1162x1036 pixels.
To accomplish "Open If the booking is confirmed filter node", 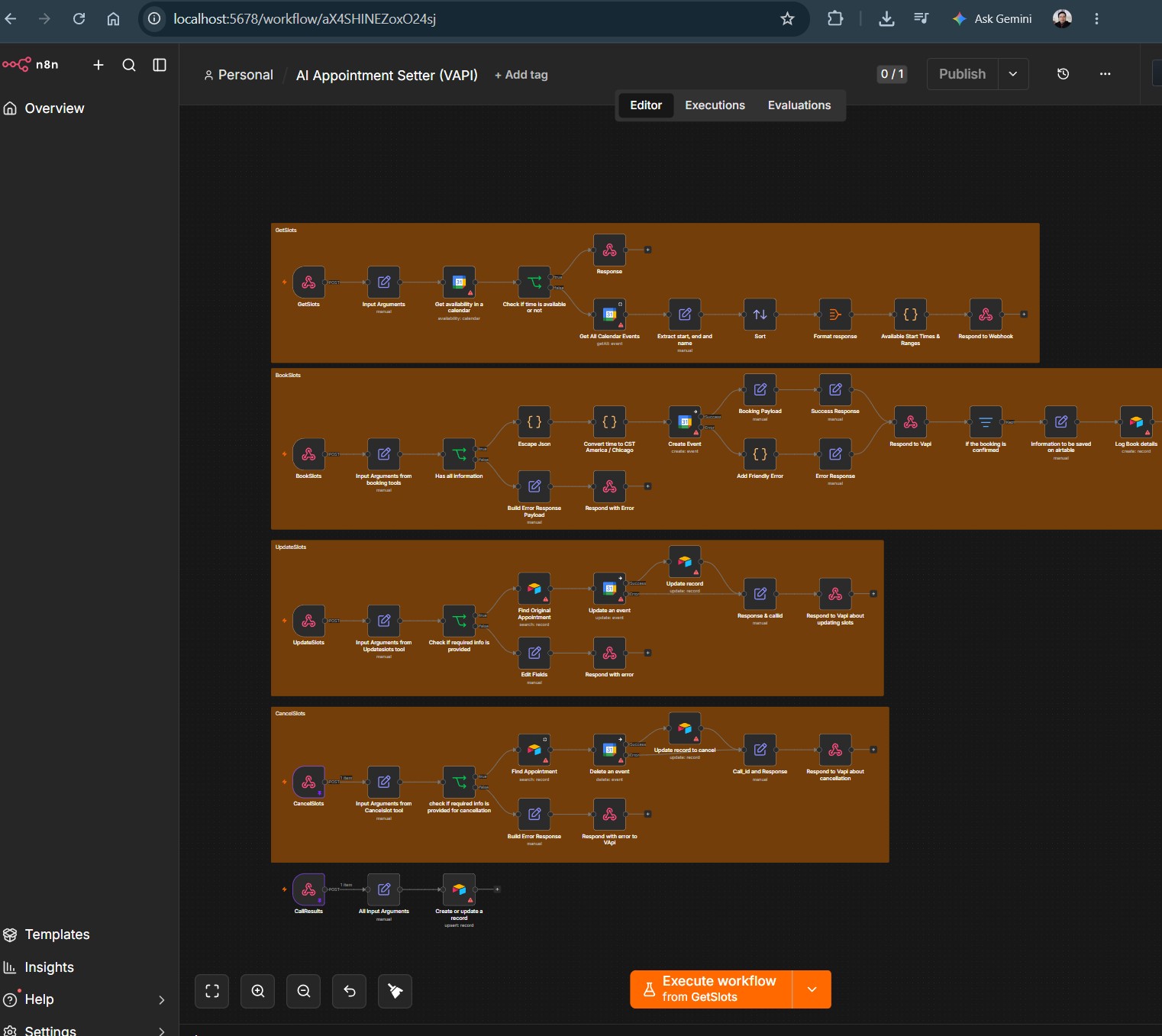I will click(986, 422).
